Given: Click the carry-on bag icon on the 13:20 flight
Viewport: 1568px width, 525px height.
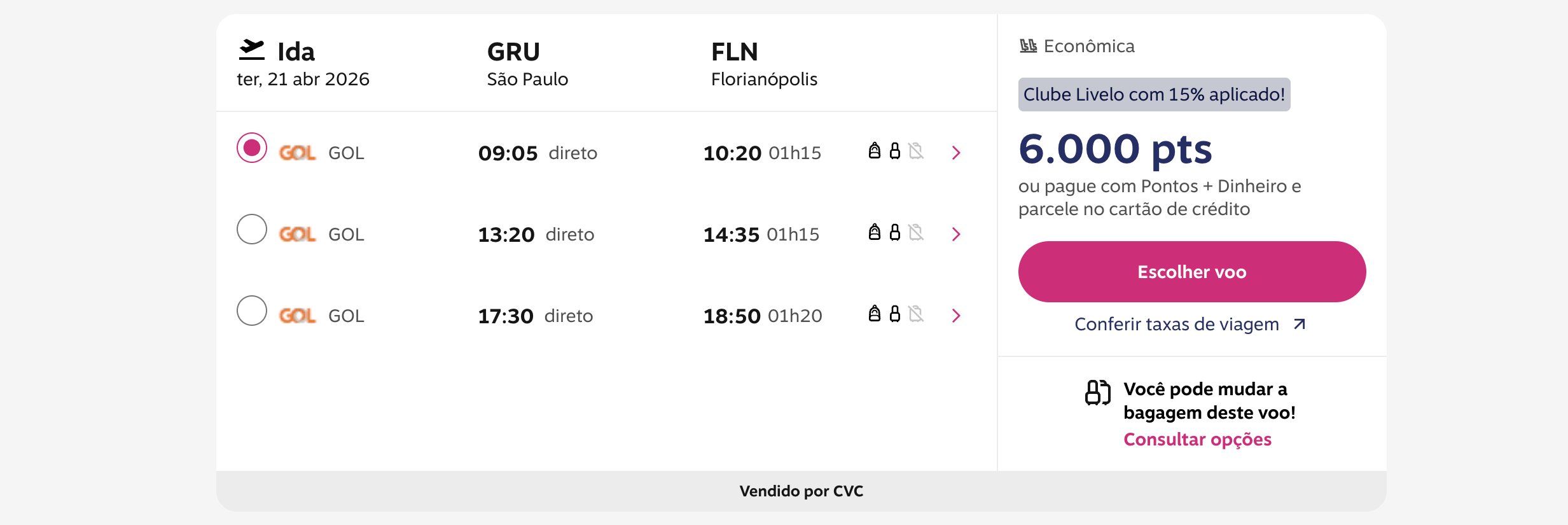Looking at the screenshot, I should coord(895,232).
